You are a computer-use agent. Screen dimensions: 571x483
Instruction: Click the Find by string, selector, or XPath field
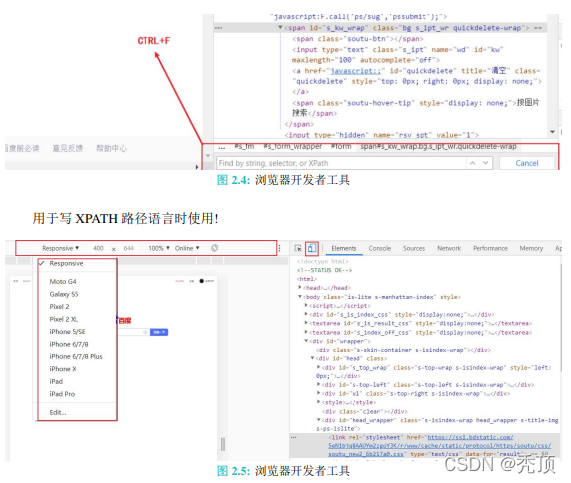pyautogui.click(x=341, y=163)
